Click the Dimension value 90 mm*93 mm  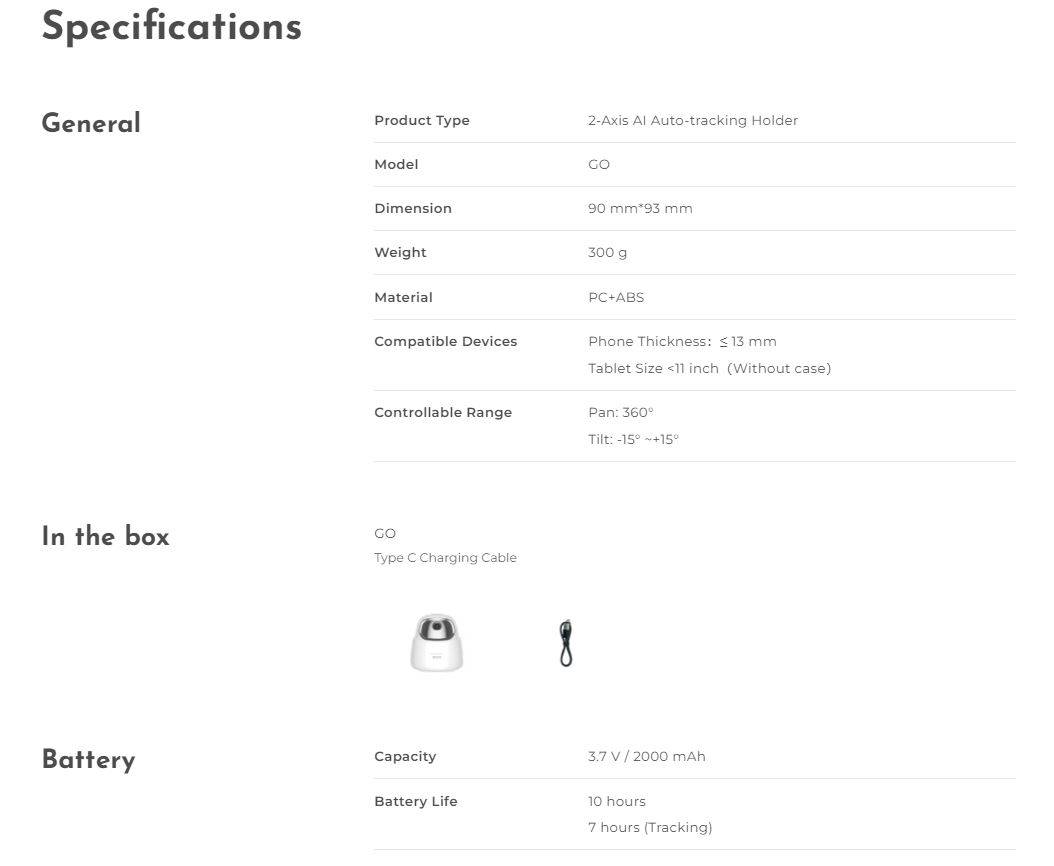(640, 208)
